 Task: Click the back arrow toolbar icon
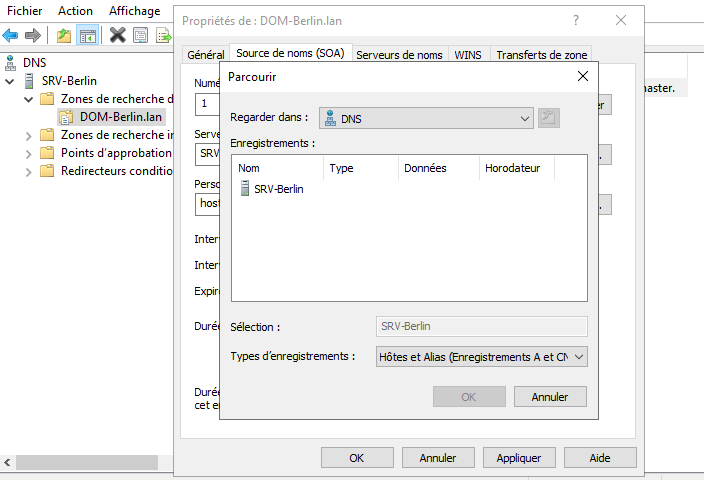(x=11, y=36)
